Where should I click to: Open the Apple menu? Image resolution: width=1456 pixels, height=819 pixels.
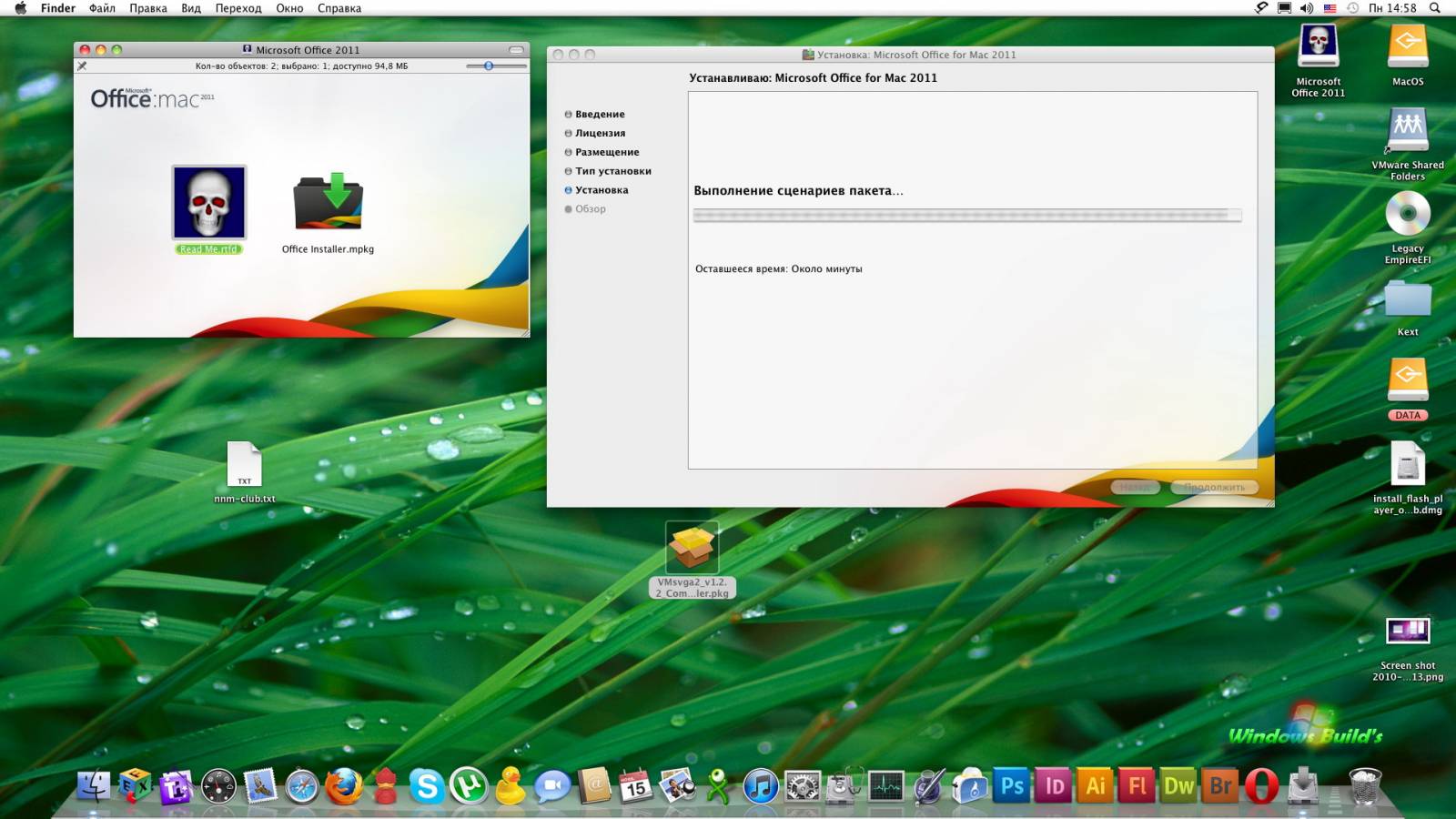coord(20,8)
